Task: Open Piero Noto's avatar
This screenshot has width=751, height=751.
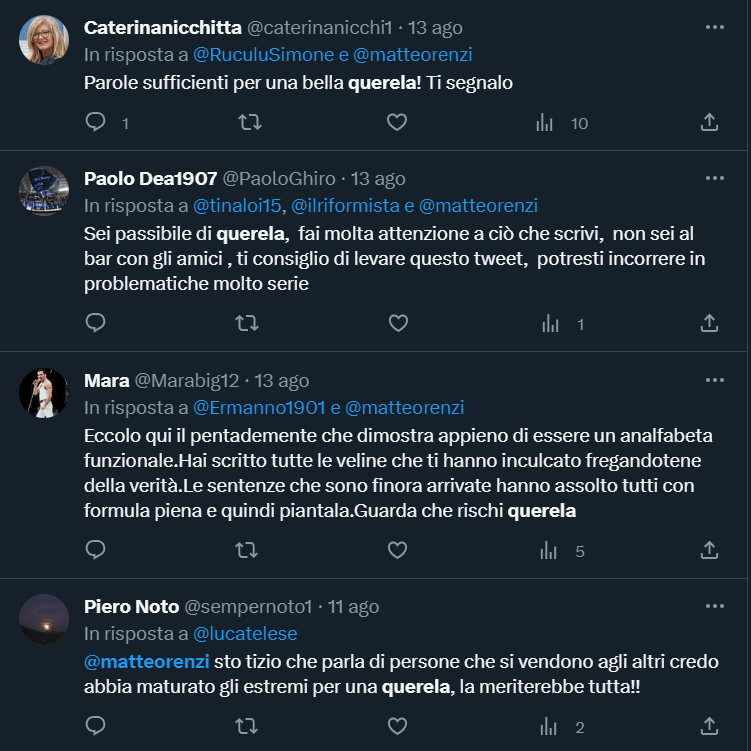Action: (x=44, y=618)
